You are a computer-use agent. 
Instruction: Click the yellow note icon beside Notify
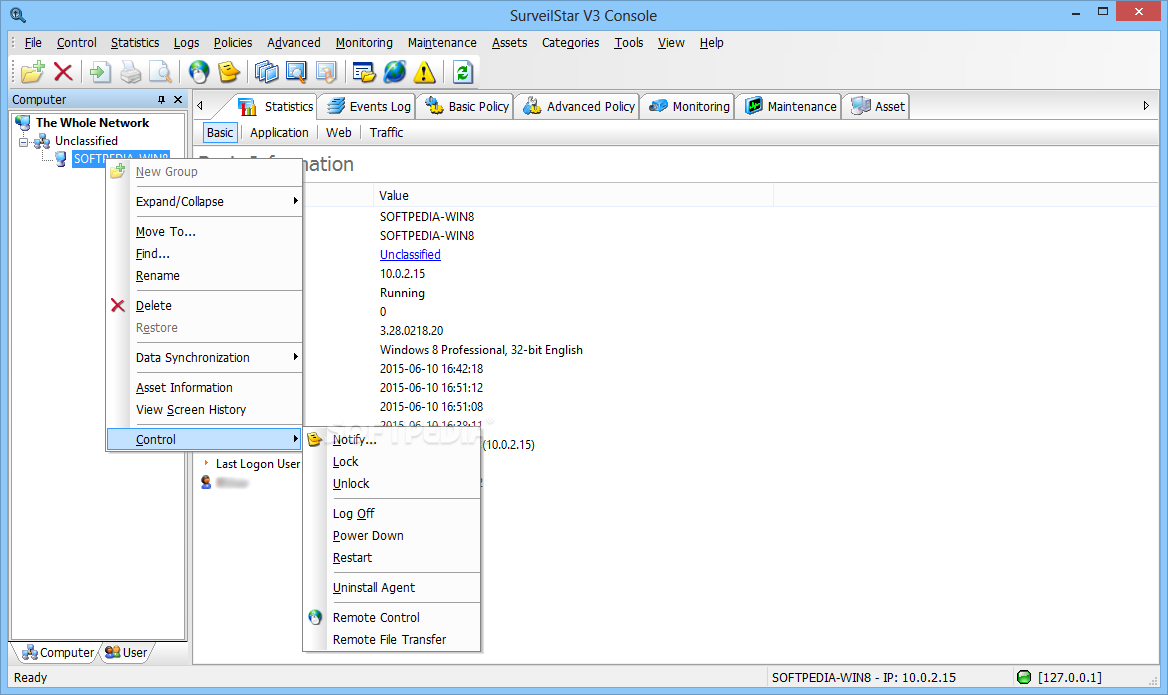pyautogui.click(x=314, y=439)
